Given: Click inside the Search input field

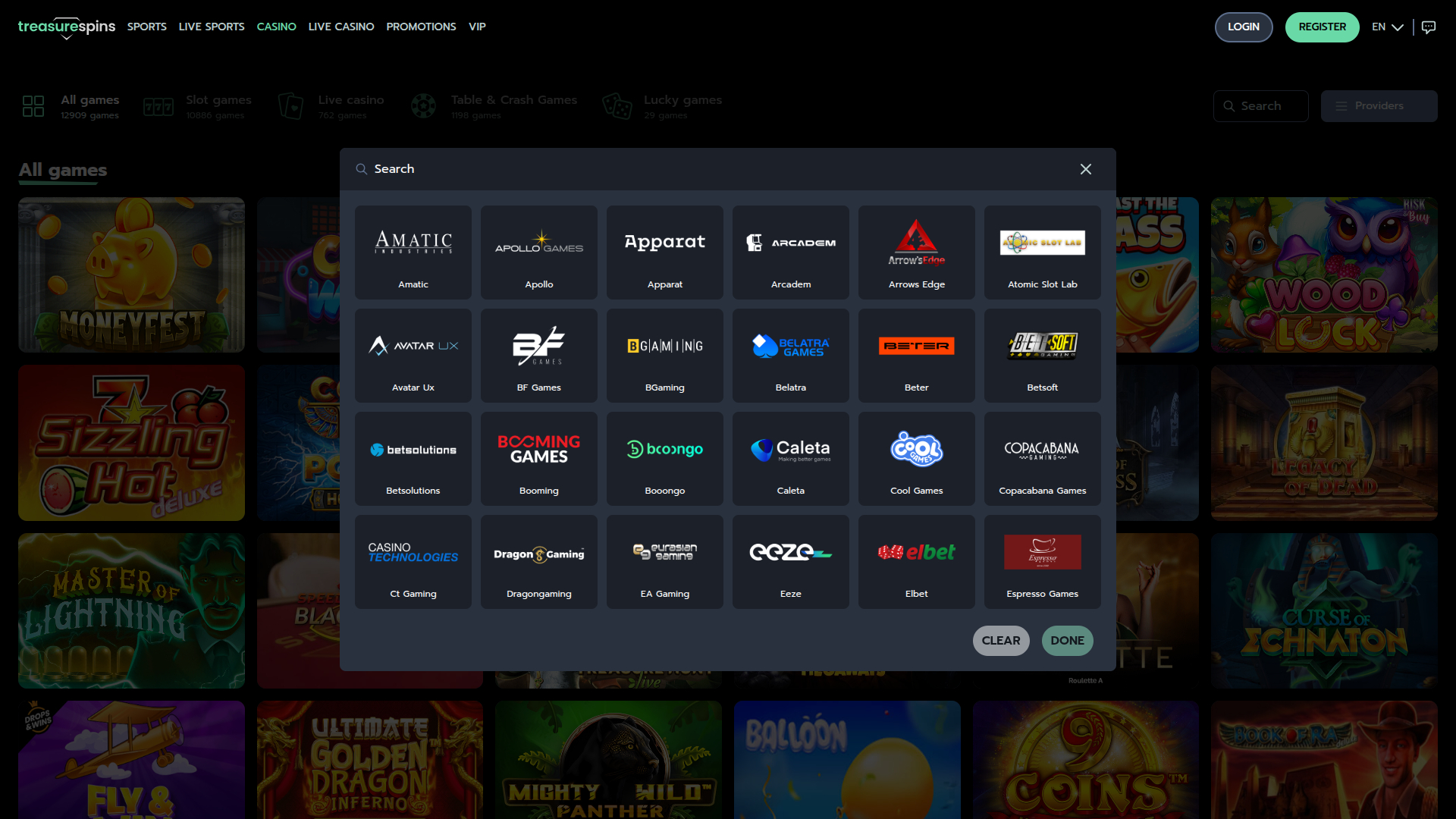Looking at the screenshot, I should click(531, 169).
